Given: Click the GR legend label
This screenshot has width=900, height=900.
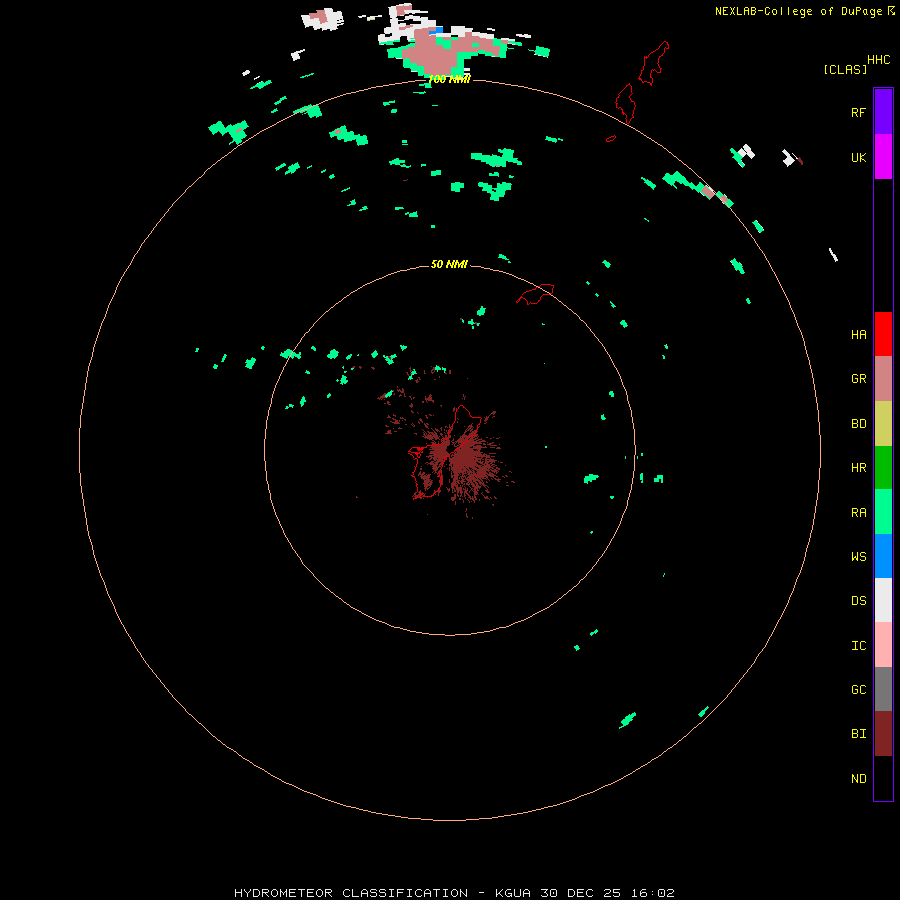Looking at the screenshot, I should click(x=858, y=379).
